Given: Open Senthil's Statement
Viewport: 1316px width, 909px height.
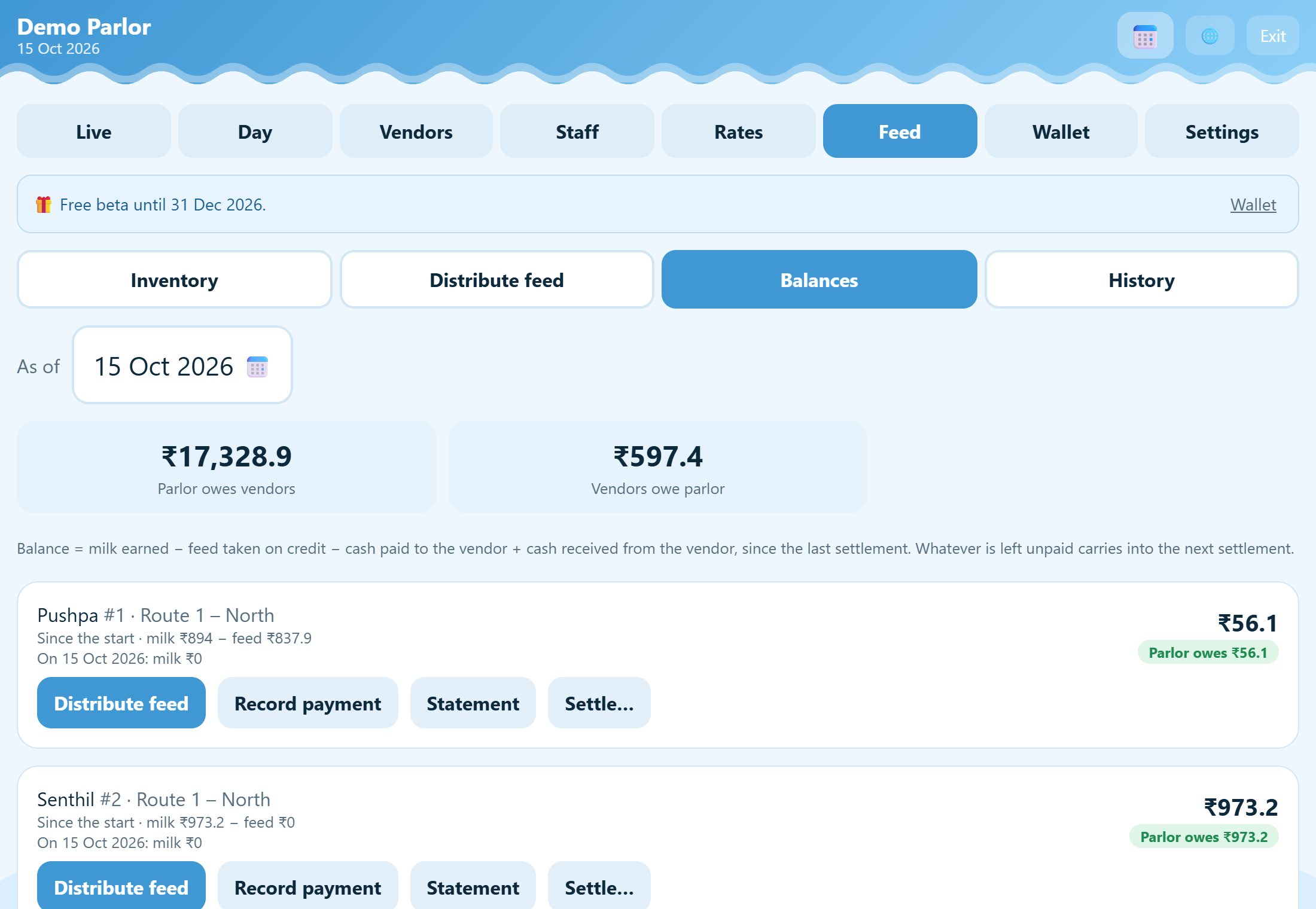Looking at the screenshot, I should pos(473,886).
